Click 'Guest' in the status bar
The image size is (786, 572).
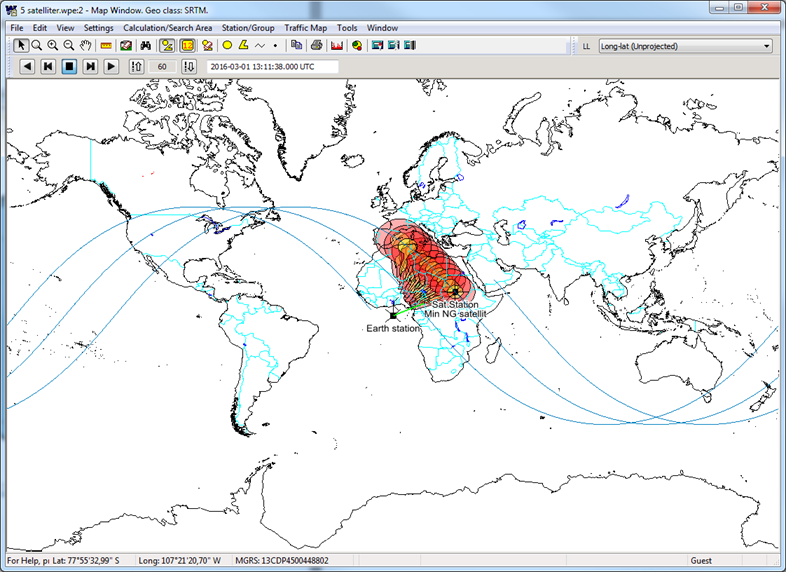[701, 560]
